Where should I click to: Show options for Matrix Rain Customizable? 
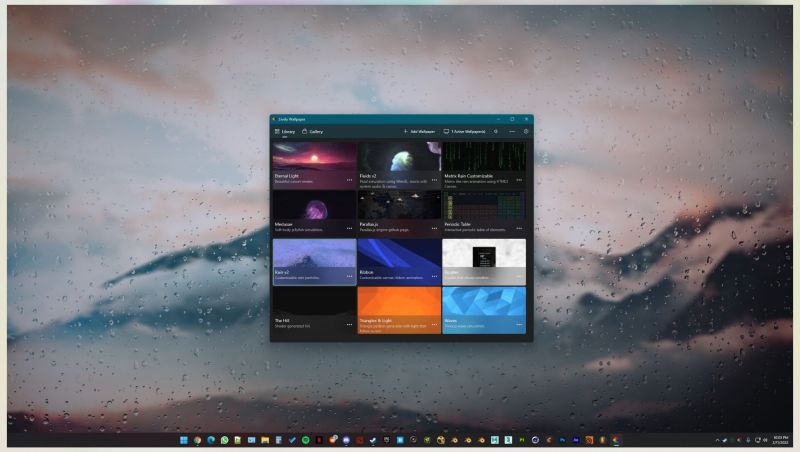point(519,180)
